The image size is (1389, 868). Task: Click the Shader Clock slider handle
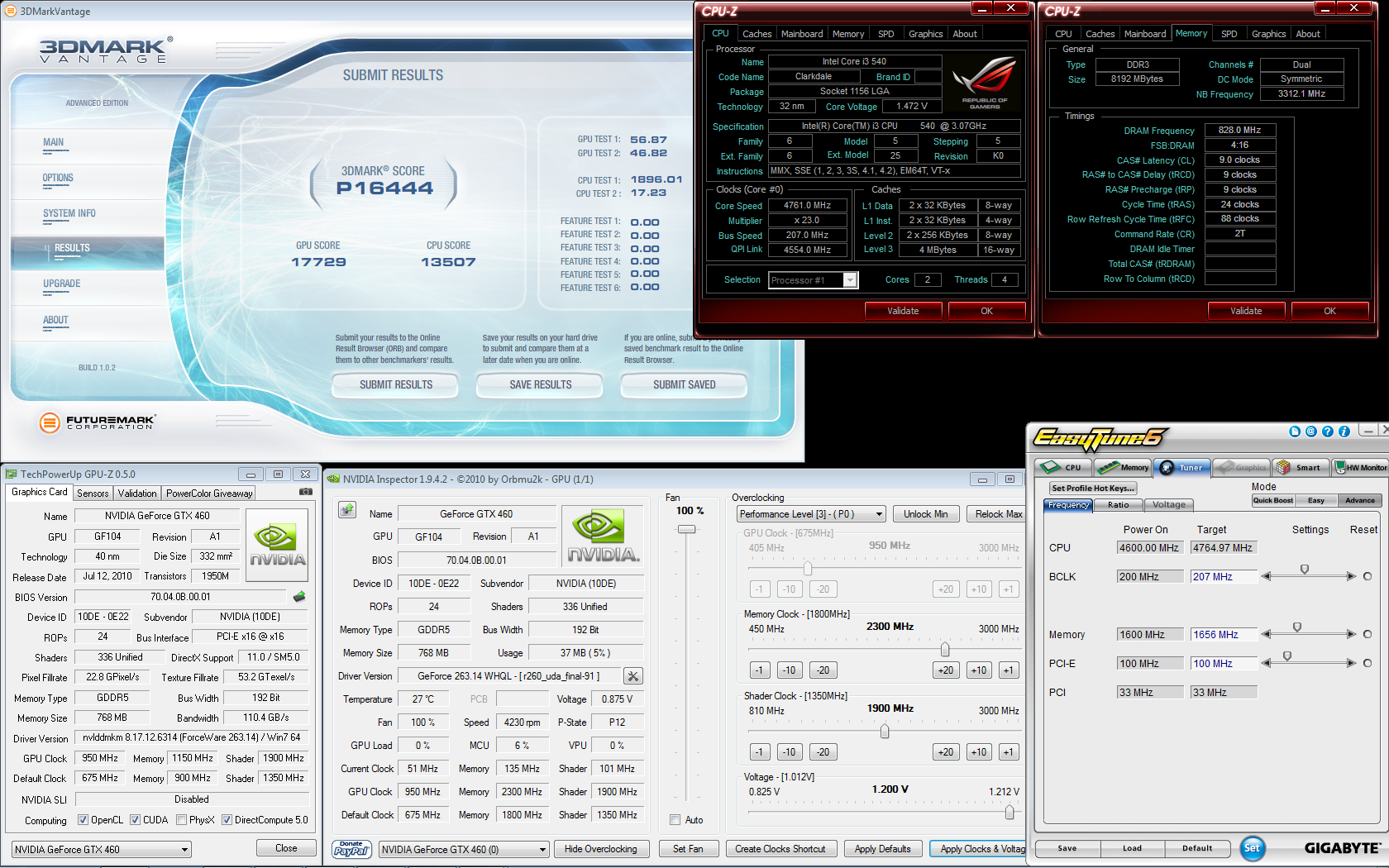pyautogui.click(x=885, y=731)
